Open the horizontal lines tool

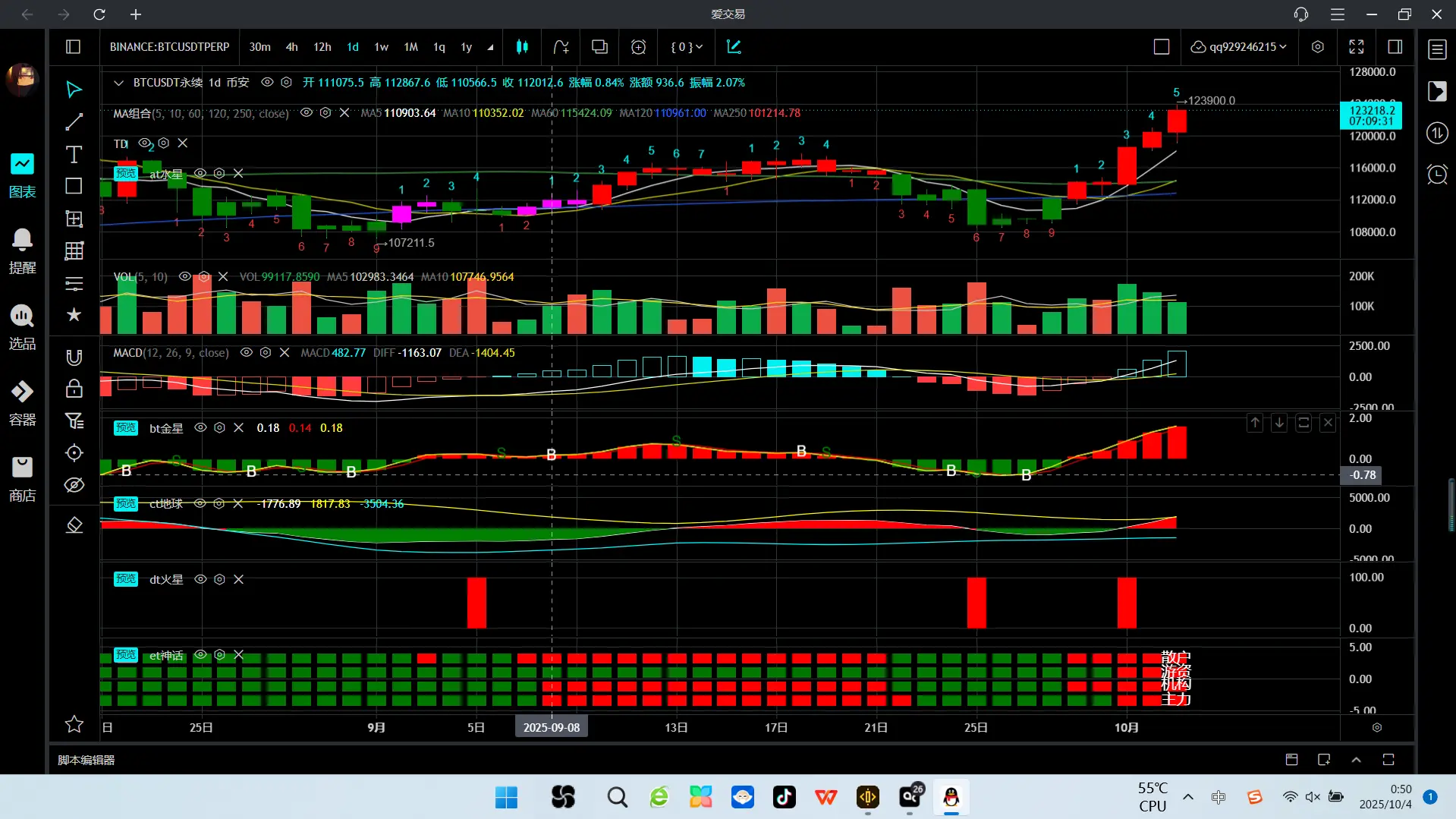tap(74, 284)
